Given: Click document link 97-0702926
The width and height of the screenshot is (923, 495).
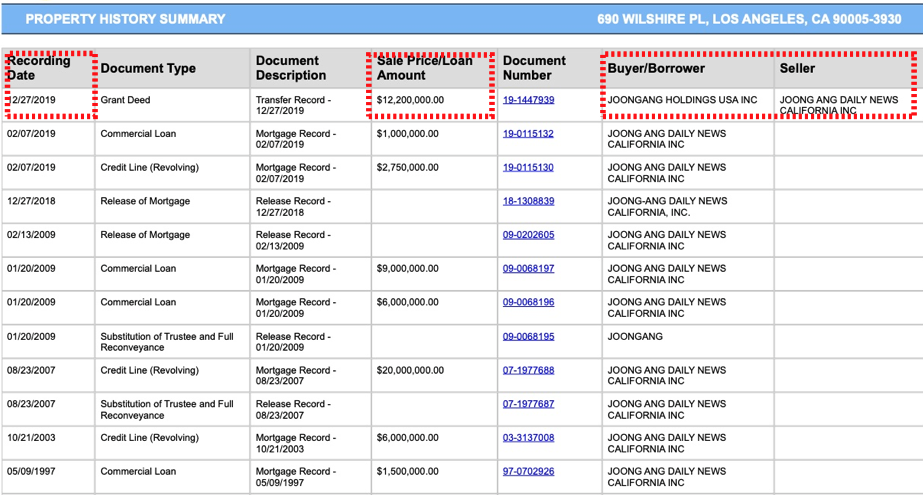Looking at the screenshot, I should point(528,472).
